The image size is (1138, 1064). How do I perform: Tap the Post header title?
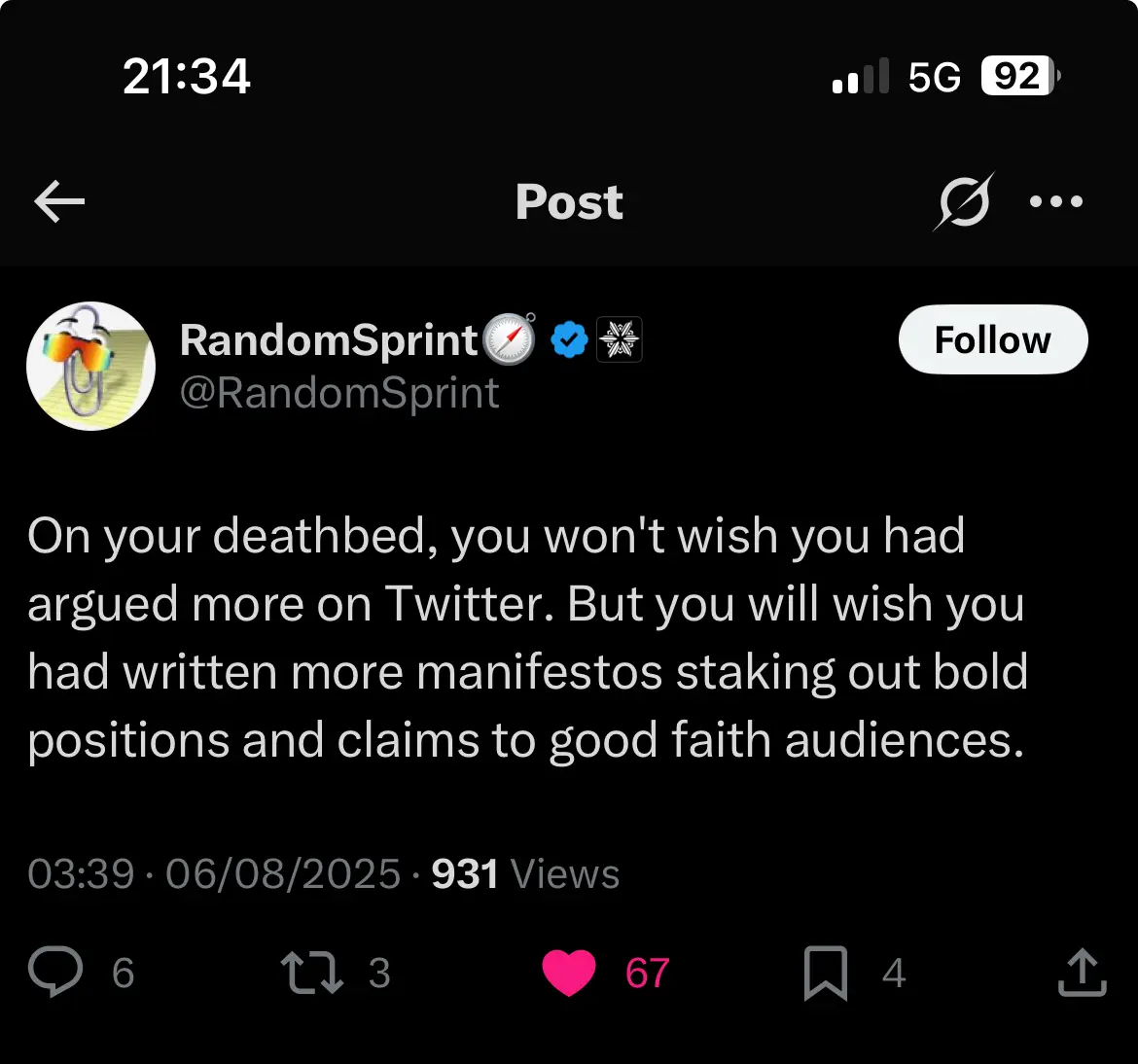point(569,202)
